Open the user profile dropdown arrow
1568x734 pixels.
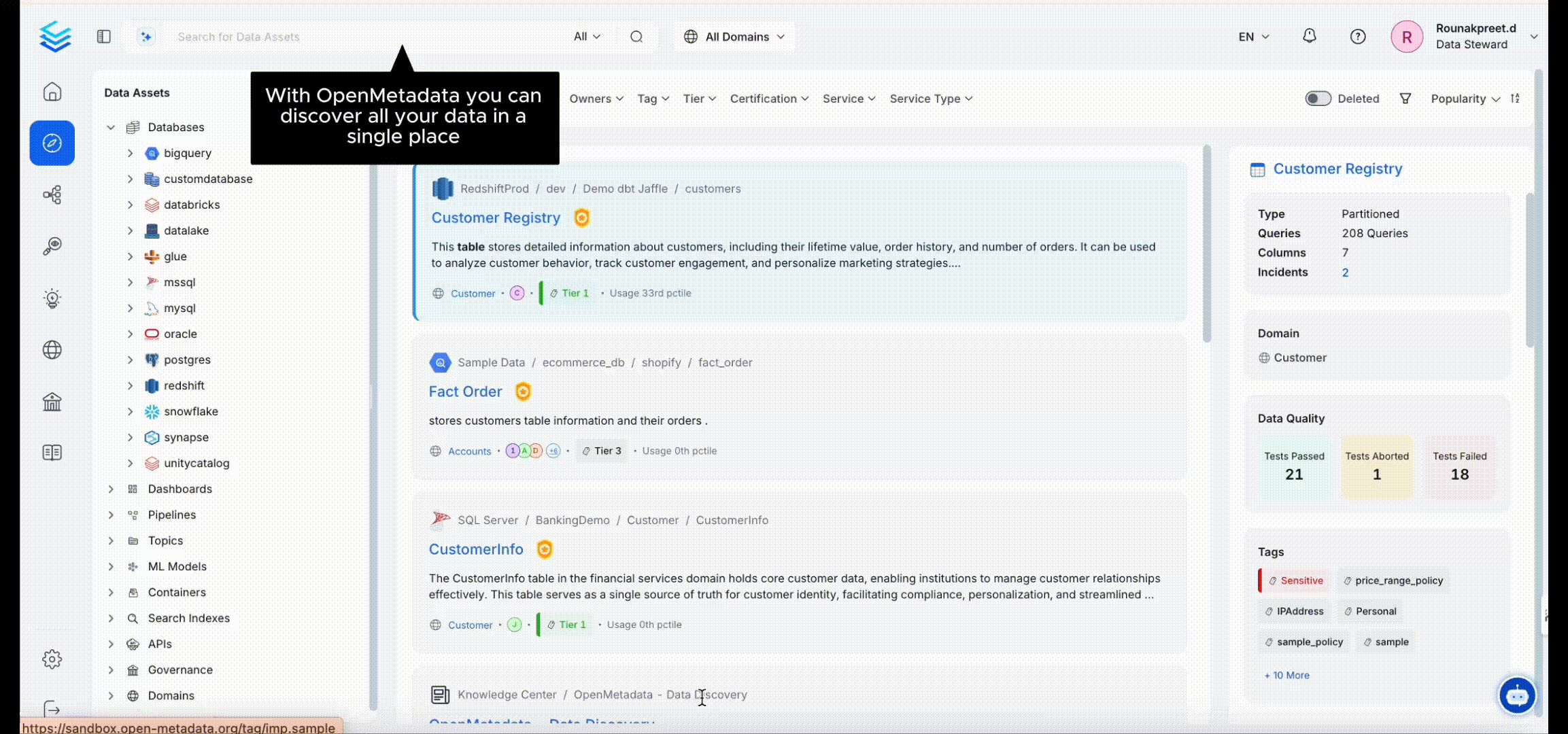click(x=1533, y=37)
